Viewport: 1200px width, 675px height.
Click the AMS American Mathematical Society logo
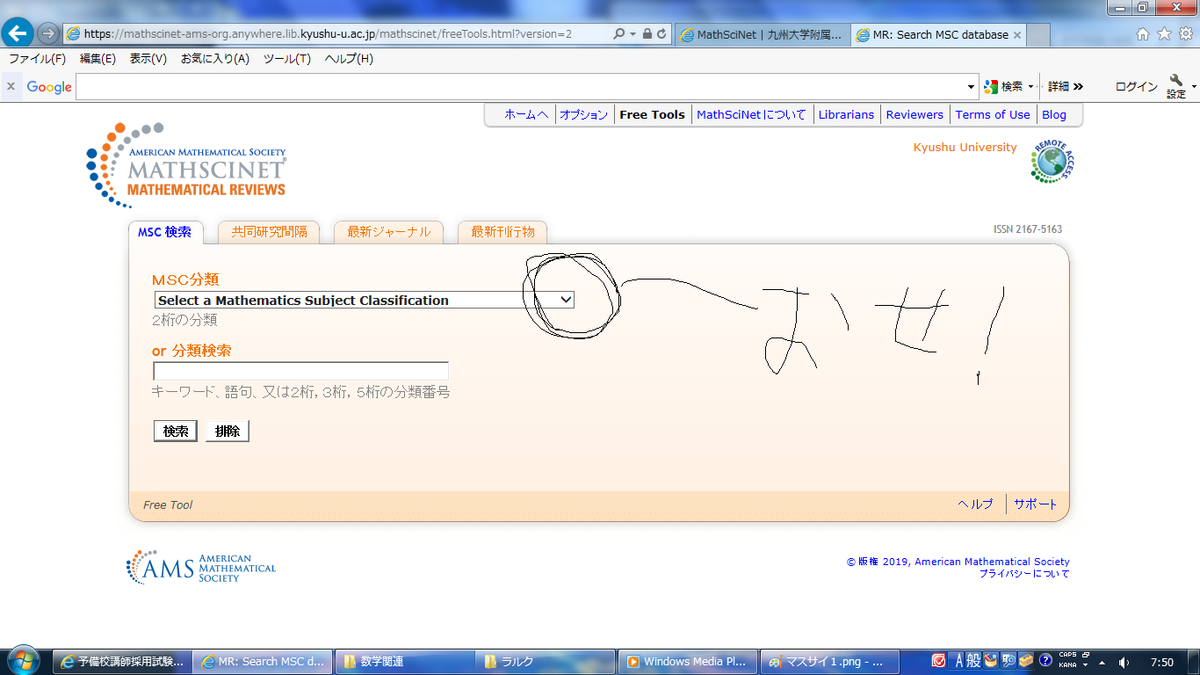201,567
